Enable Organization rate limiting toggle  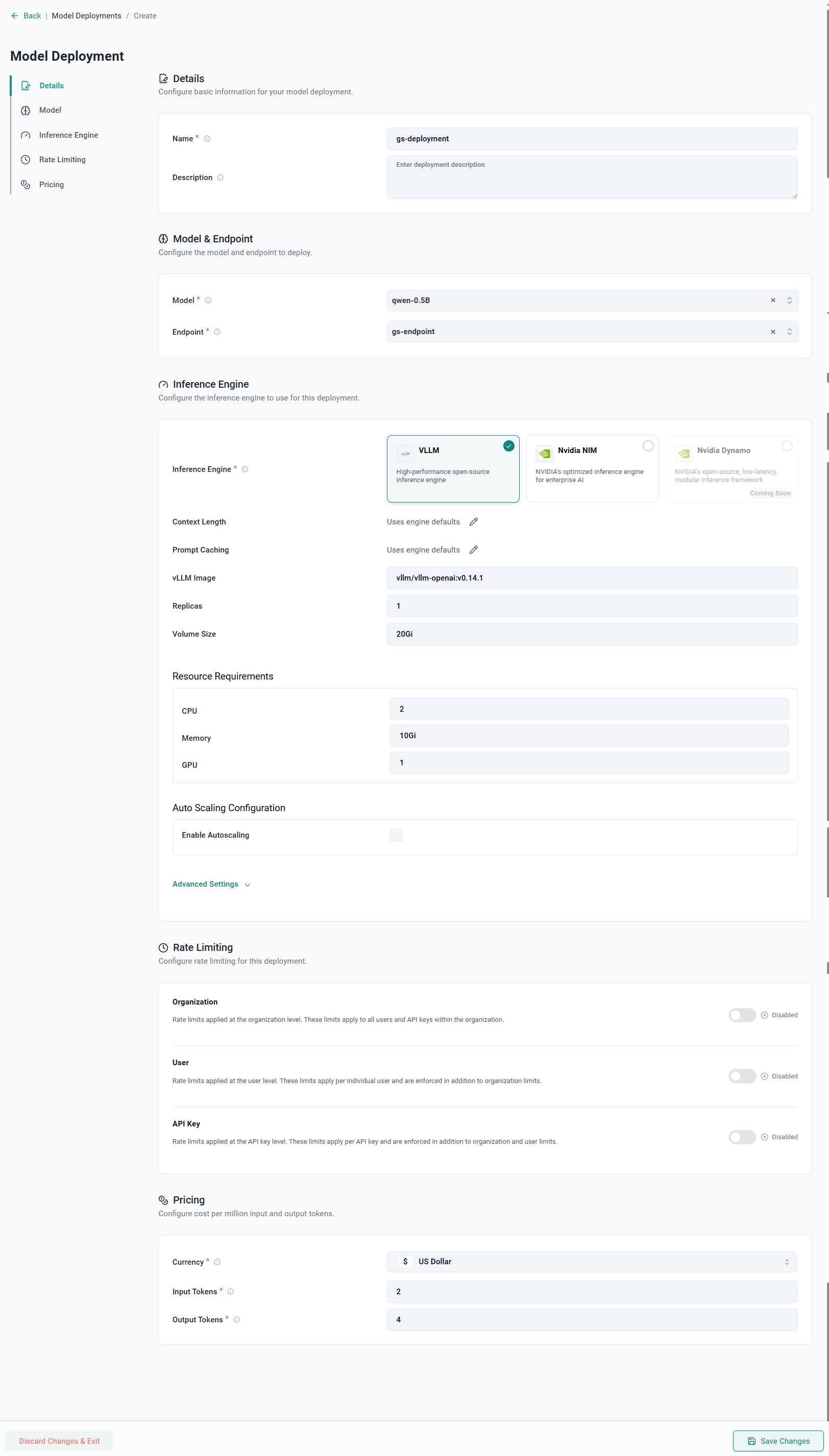[741, 1015]
